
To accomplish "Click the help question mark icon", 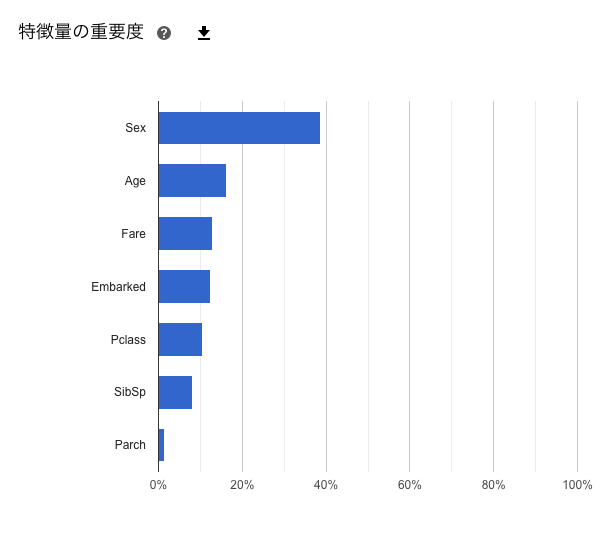I will [164, 33].
